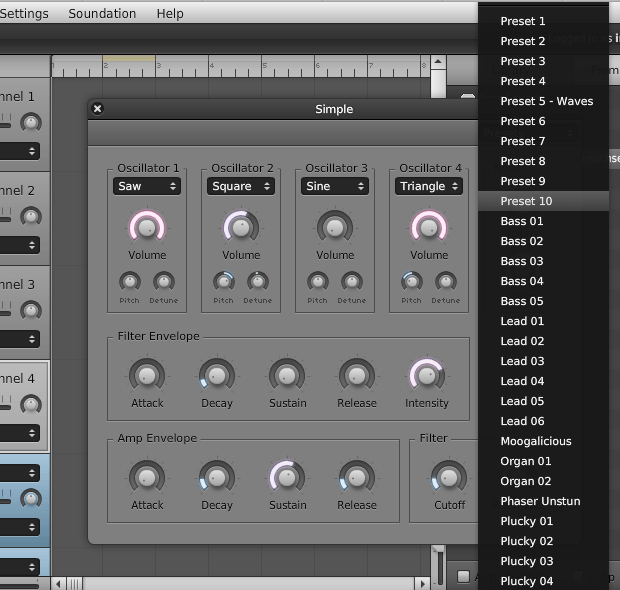The height and width of the screenshot is (590, 620).
Task: Click Filter Envelope Decay knob
Action: click(x=217, y=376)
